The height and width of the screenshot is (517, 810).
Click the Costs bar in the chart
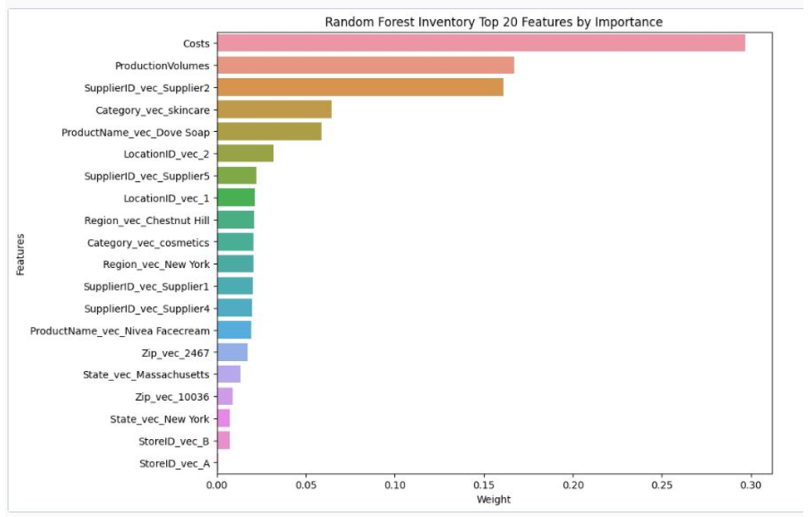(x=480, y=43)
